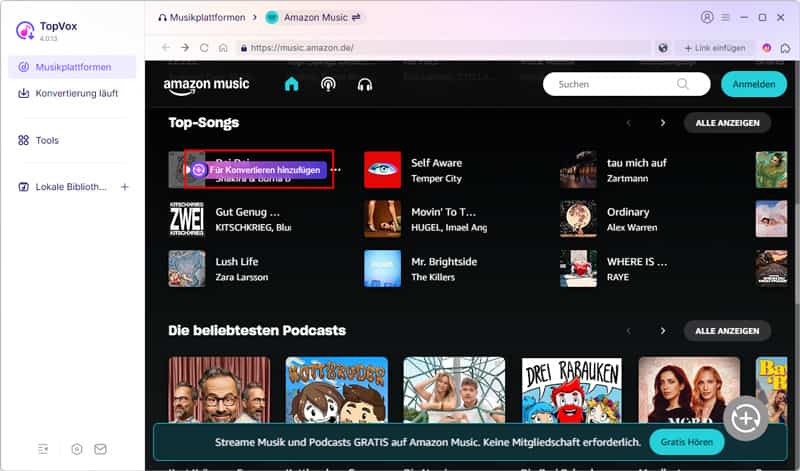This screenshot has width=800, height=471.
Task: Open artist Zara Larsson
Action: [x=242, y=277]
